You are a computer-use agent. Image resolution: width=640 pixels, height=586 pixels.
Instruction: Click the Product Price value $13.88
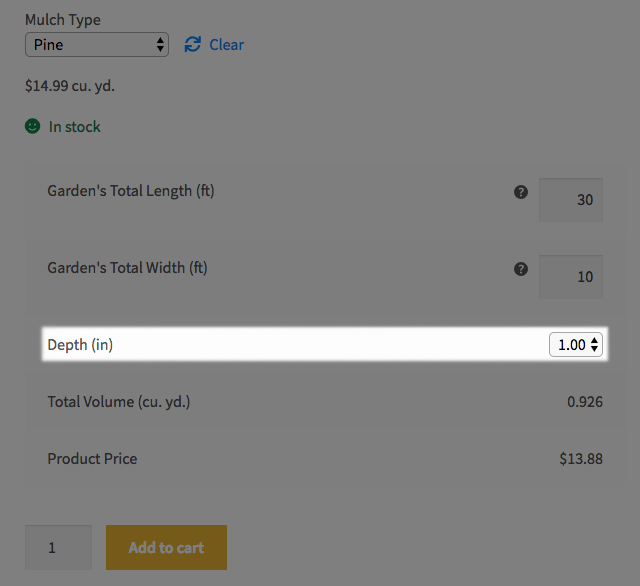tap(580, 459)
